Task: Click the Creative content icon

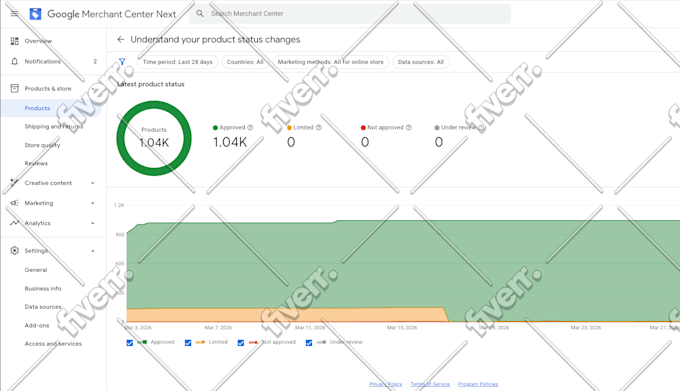Action: click(x=14, y=183)
